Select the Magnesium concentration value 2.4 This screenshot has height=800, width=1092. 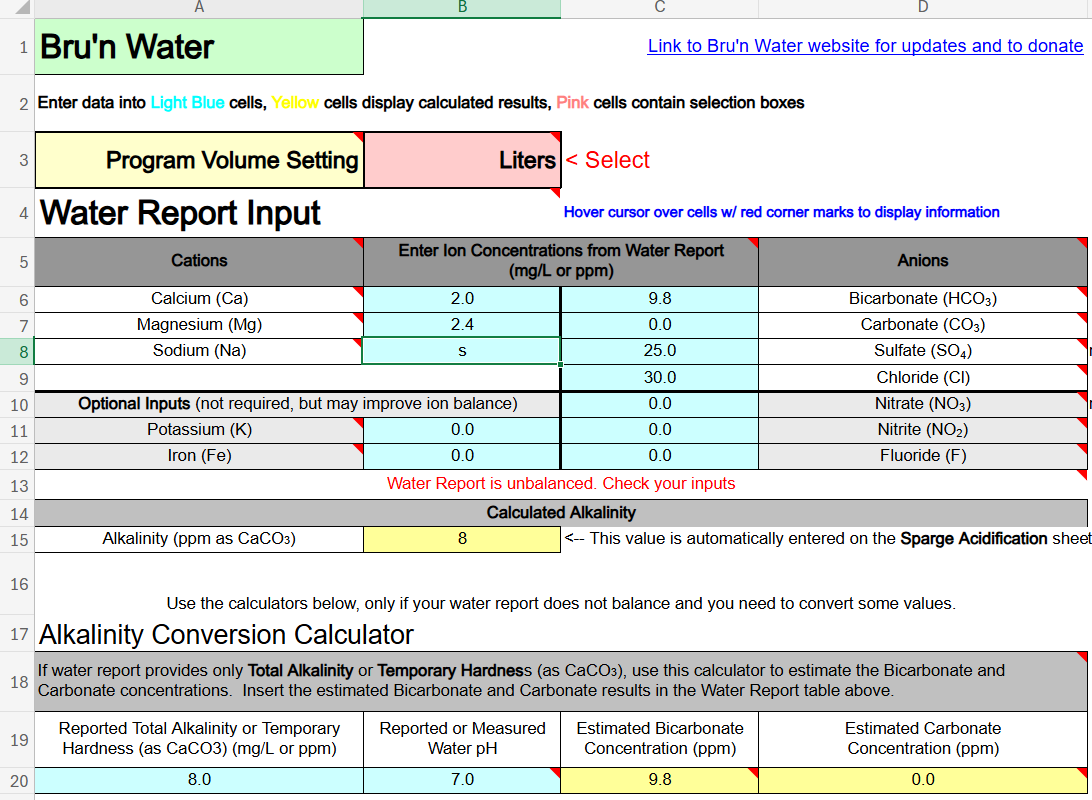click(x=462, y=325)
